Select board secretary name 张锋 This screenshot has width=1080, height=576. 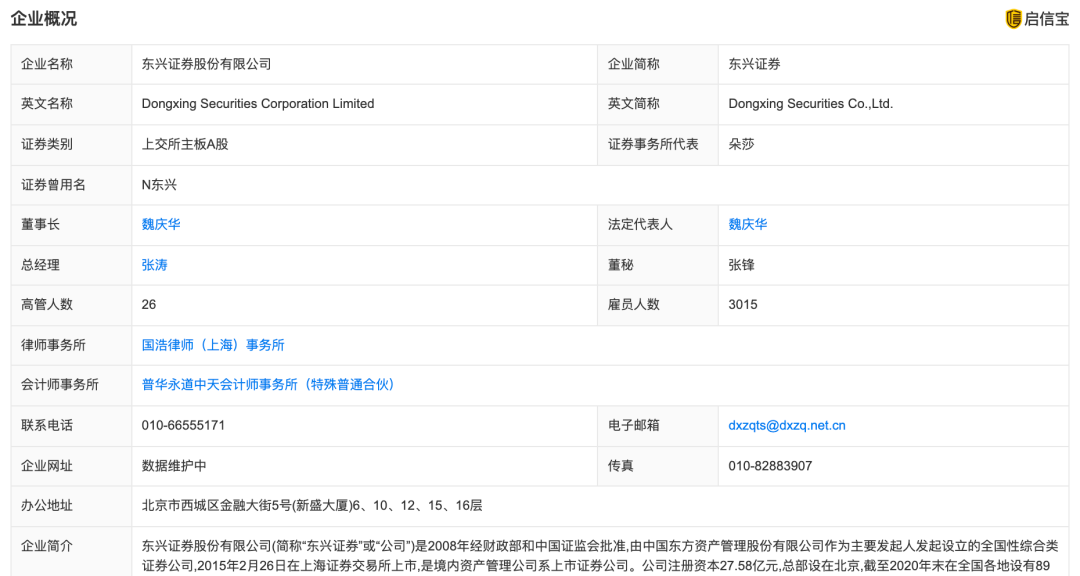coord(742,265)
